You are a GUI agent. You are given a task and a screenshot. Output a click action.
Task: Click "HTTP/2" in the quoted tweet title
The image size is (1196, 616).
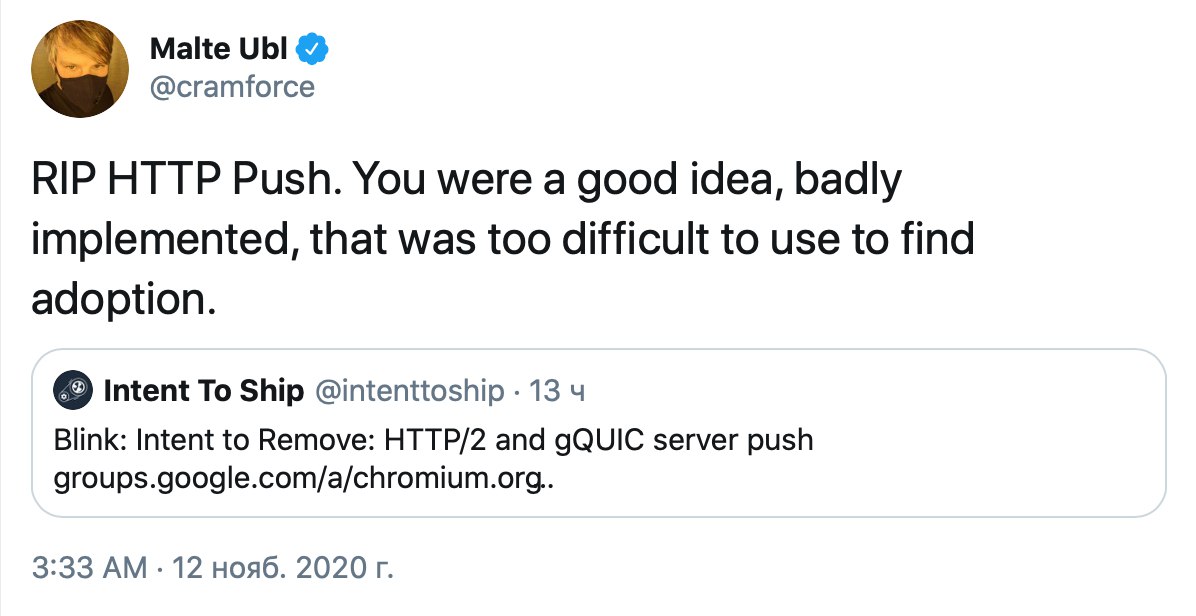pyautogui.click(x=436, y=440)
